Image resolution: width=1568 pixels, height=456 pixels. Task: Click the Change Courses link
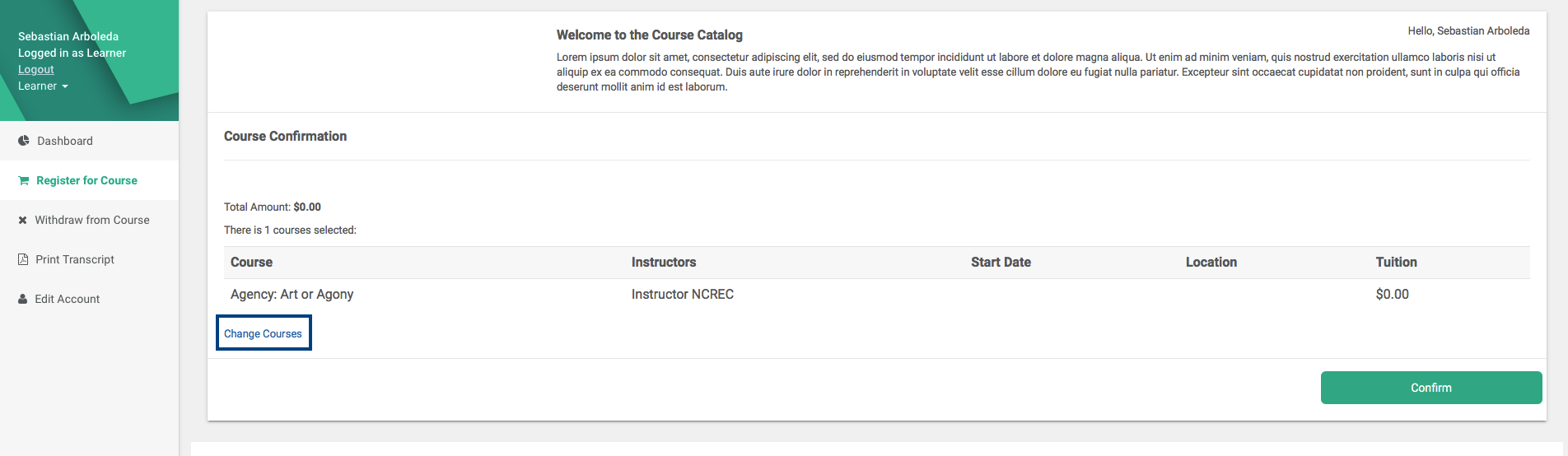pos(263,333)
